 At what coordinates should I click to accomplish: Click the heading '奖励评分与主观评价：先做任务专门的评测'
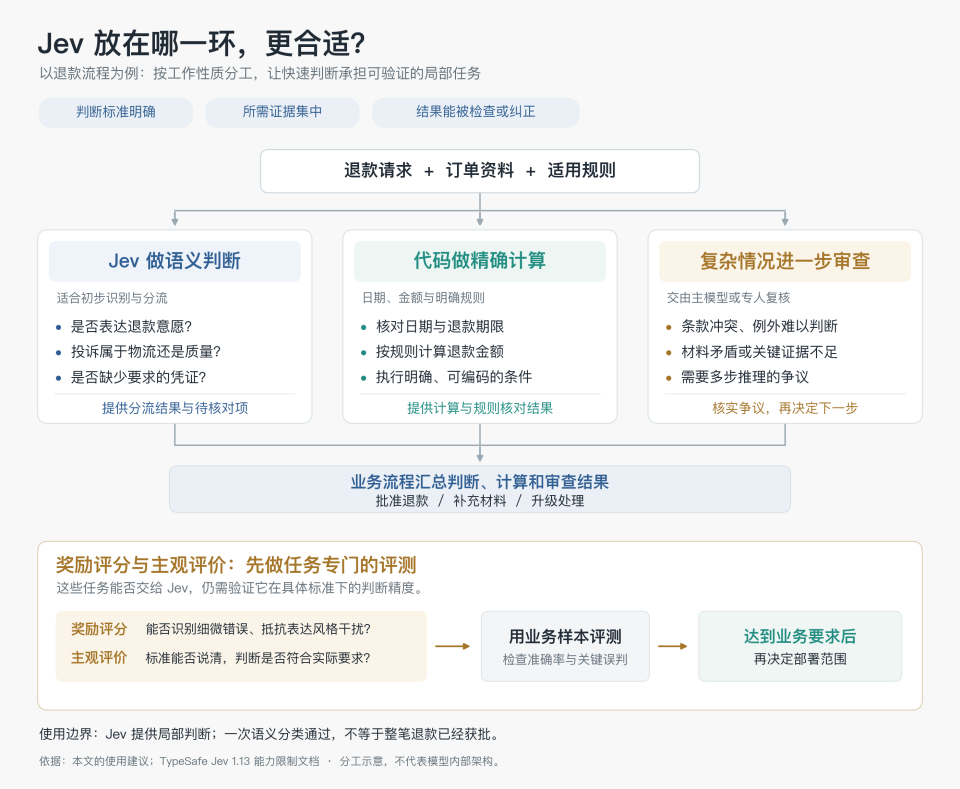[x=236, y=564]
